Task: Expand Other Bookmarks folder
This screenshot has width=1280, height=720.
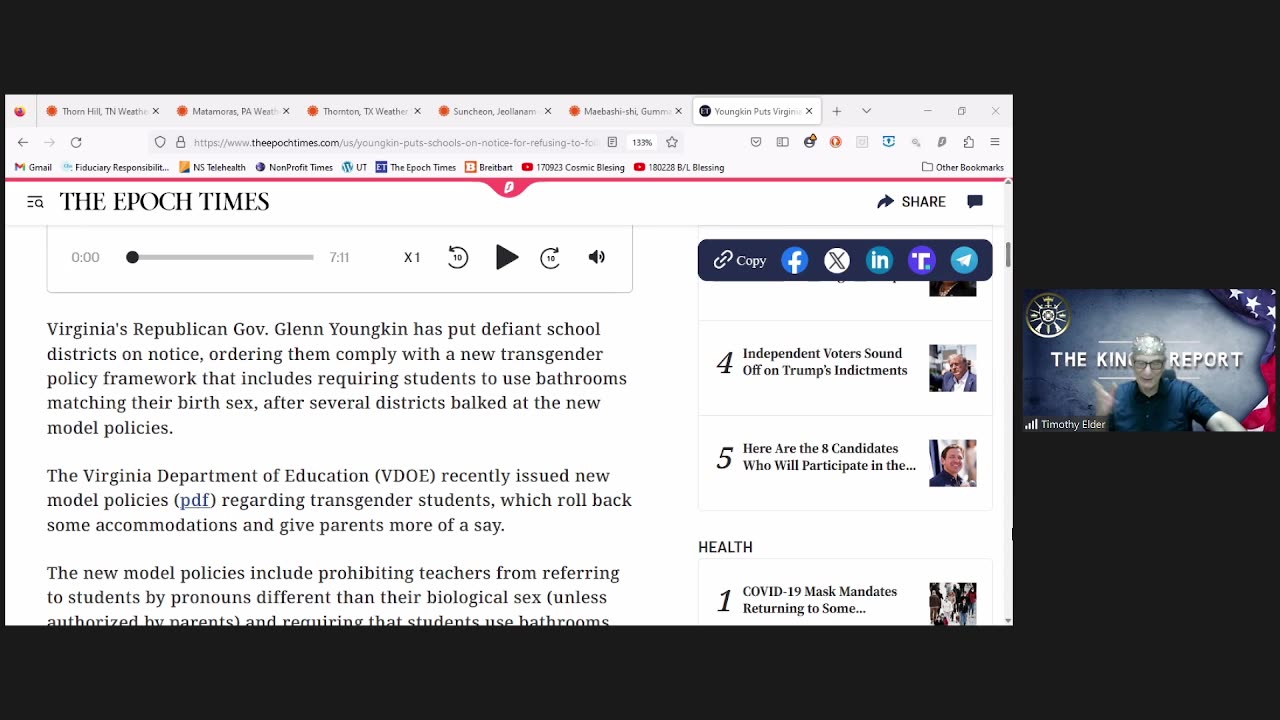Action: pos(963,167)
